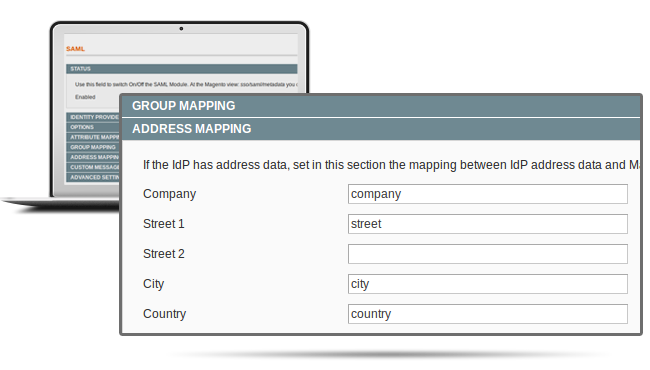650x370 pixels.
Task: Click the Country label
Action: [164, 314]
